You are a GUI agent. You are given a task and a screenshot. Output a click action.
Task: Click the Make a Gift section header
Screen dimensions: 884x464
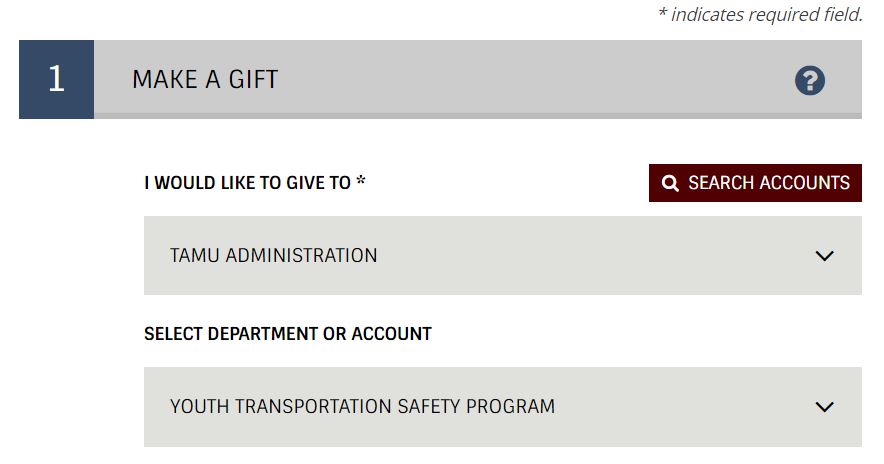click(x=440, y=79)
